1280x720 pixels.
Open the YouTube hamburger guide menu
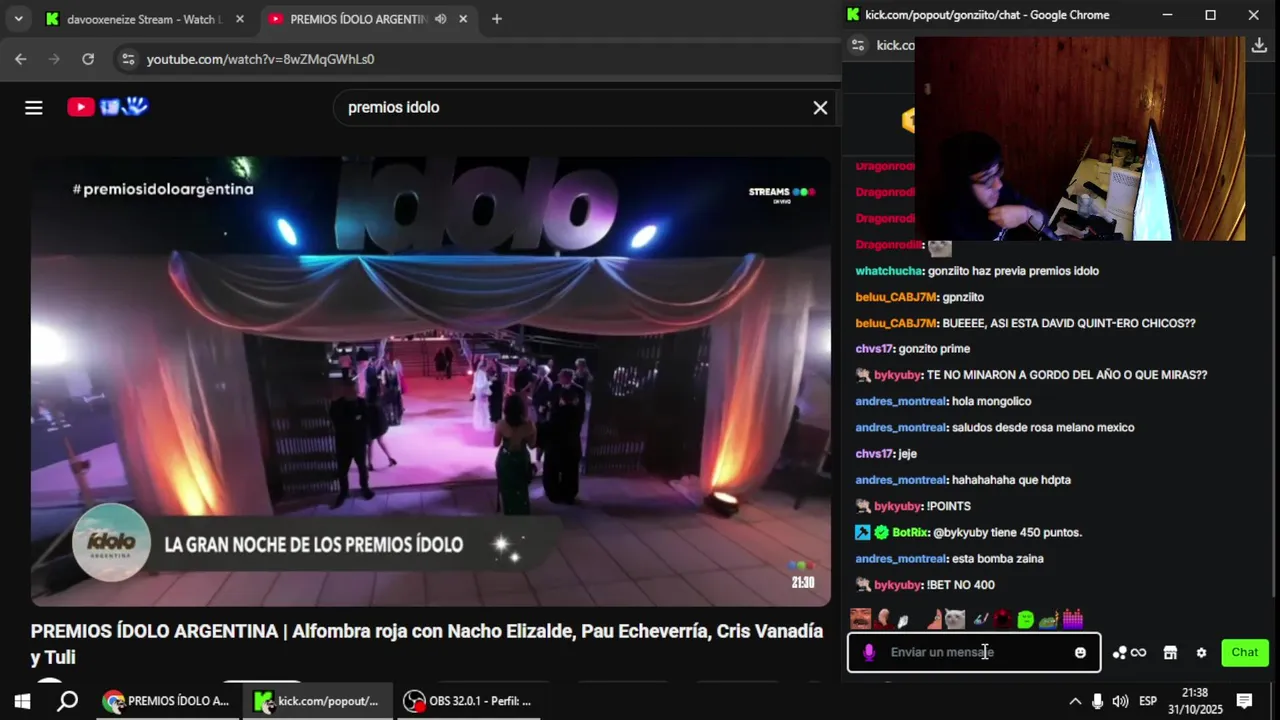click(34, 107)
